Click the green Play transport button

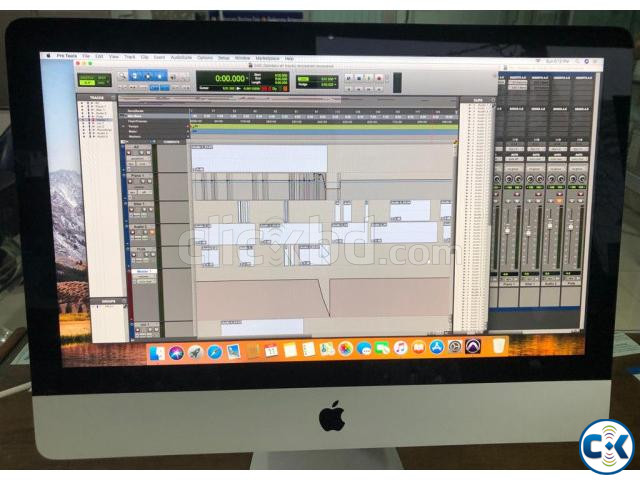(369, 78)
